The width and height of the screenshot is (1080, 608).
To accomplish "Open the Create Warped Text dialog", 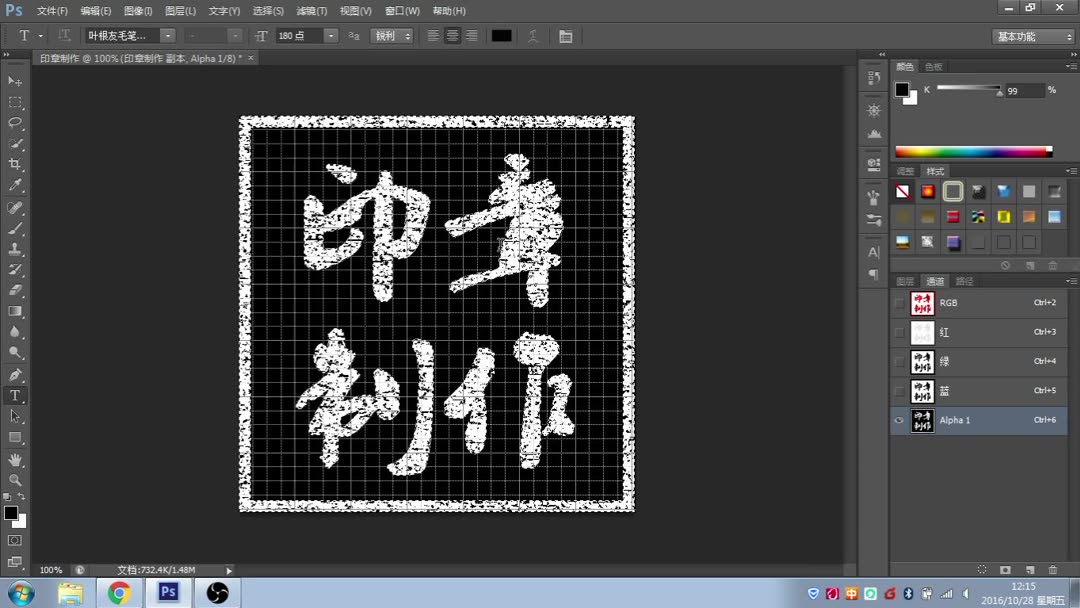I will (x=533, y=35).
